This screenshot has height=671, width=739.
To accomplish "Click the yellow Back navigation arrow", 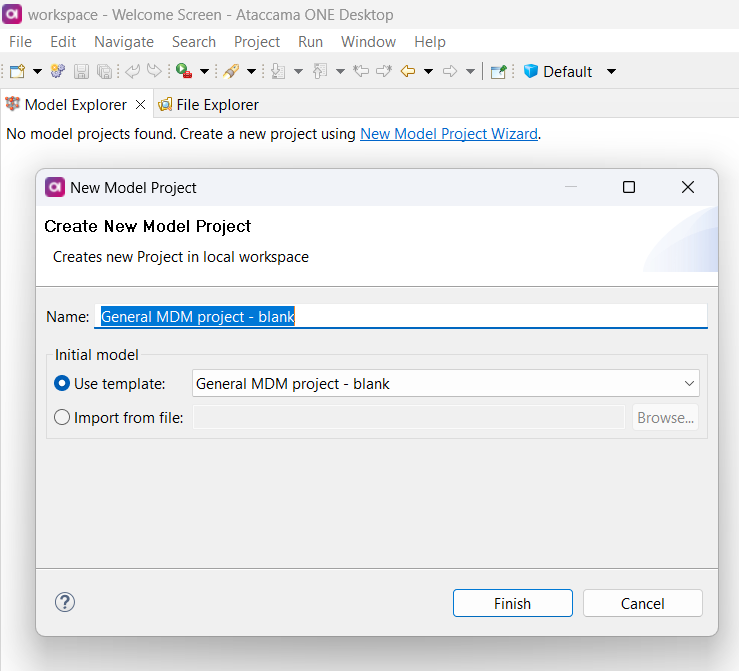I will point(408,71).
